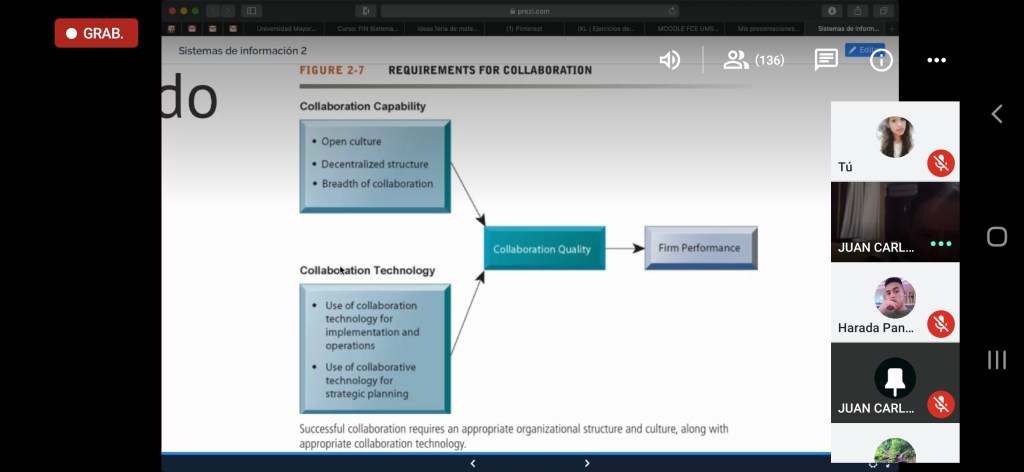Go to the previous Prezi slide arrow

[473, 463]
